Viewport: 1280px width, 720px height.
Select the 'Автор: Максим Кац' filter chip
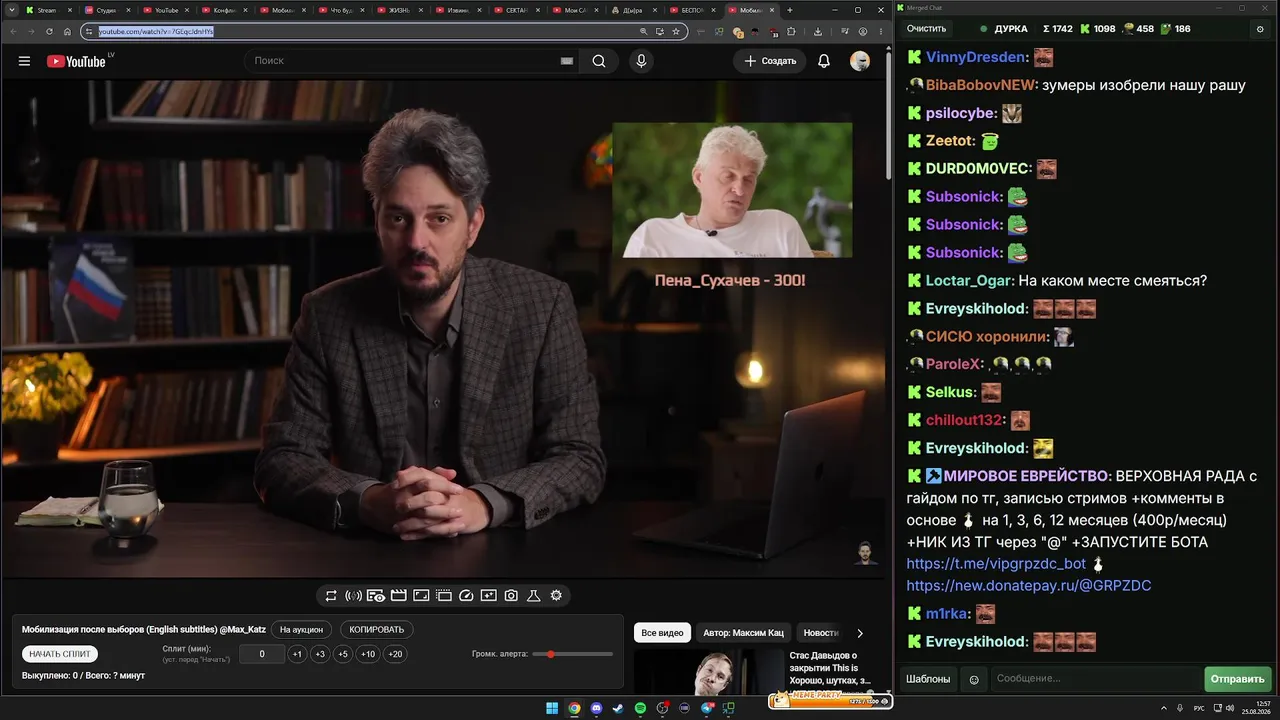pyautogui.click(x=743, y=633)
